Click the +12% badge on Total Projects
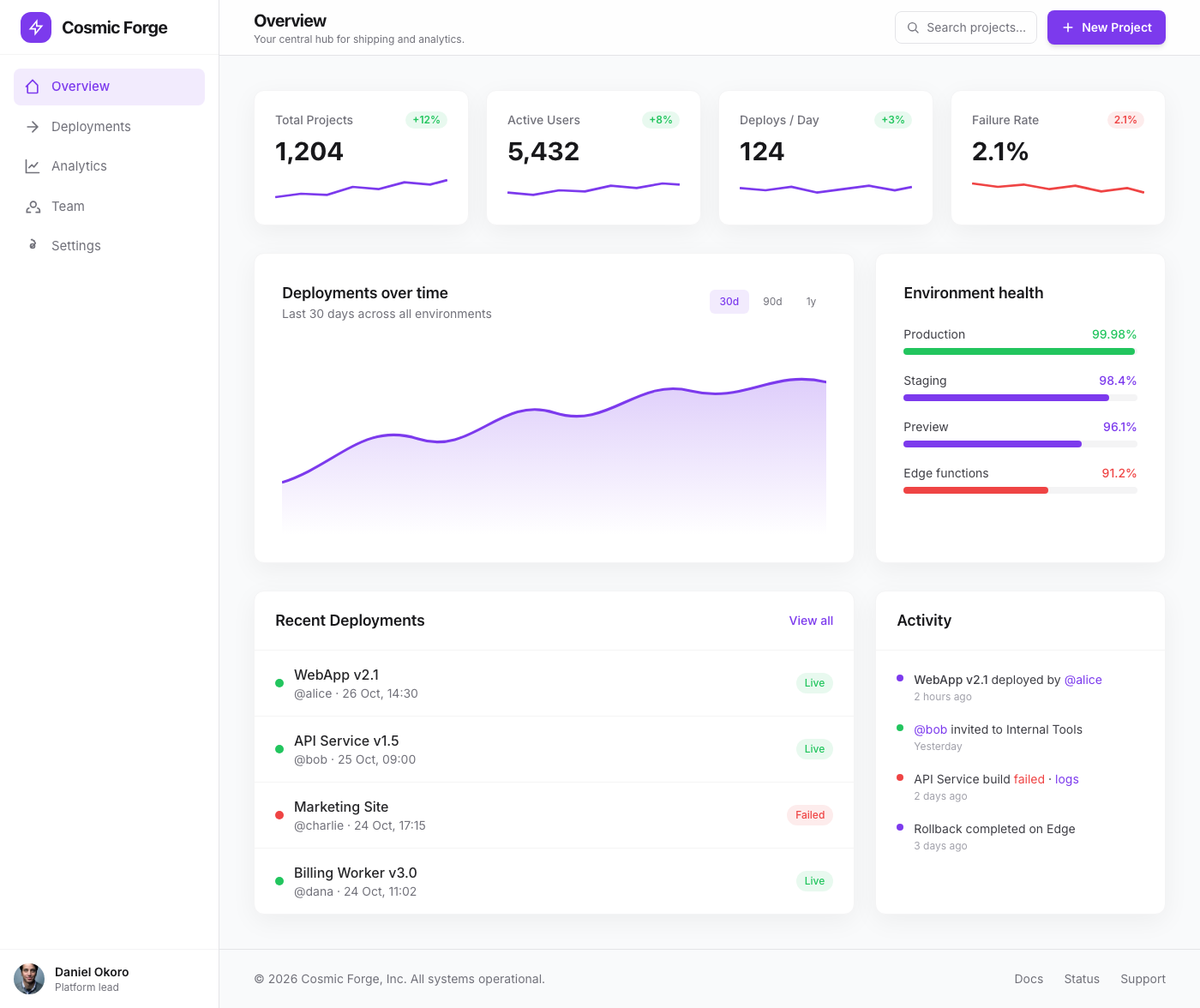The image size is (1200, 1008). point(426,120)
